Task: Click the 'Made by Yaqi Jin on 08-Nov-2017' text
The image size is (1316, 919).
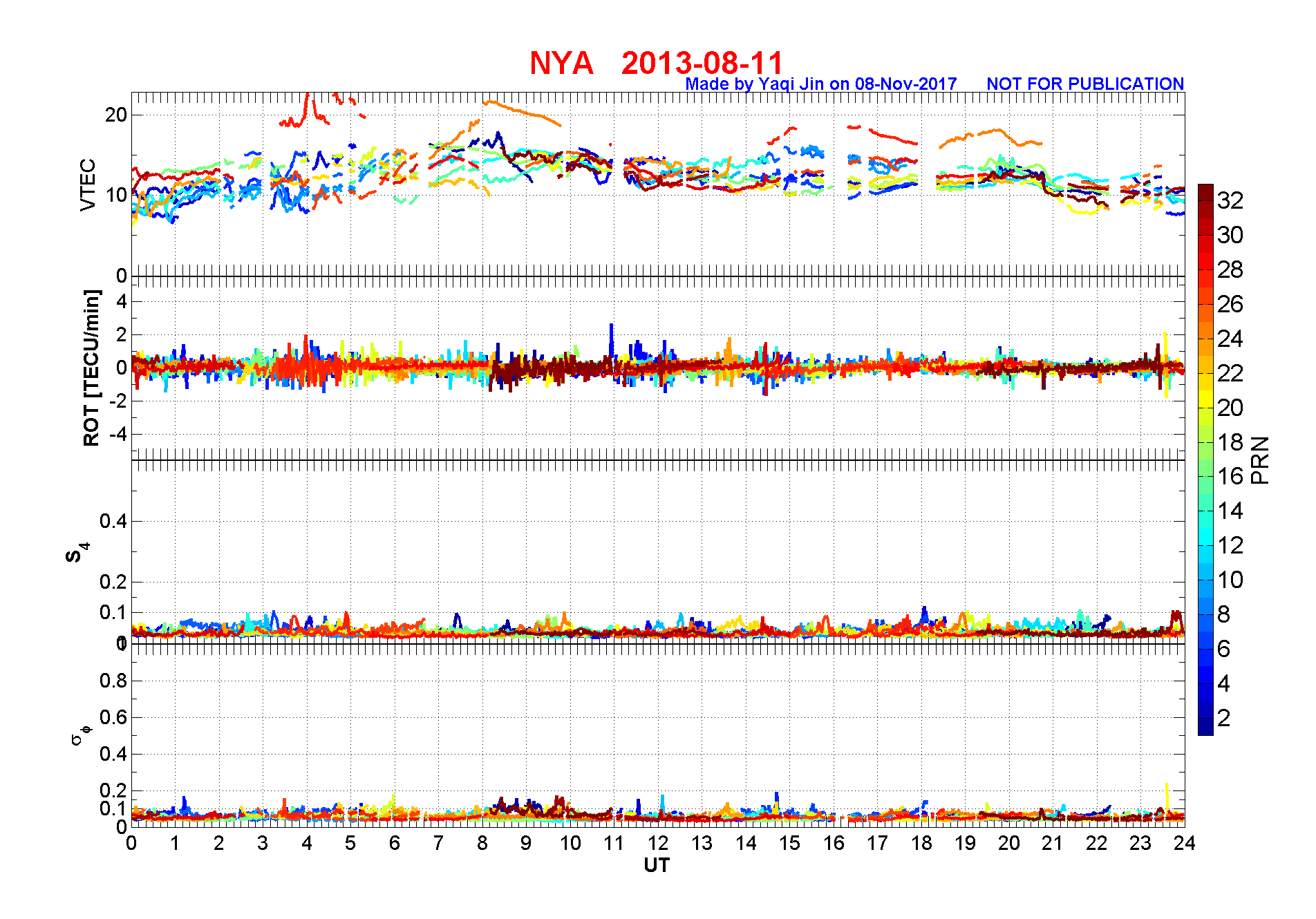Action: point(821,84)
